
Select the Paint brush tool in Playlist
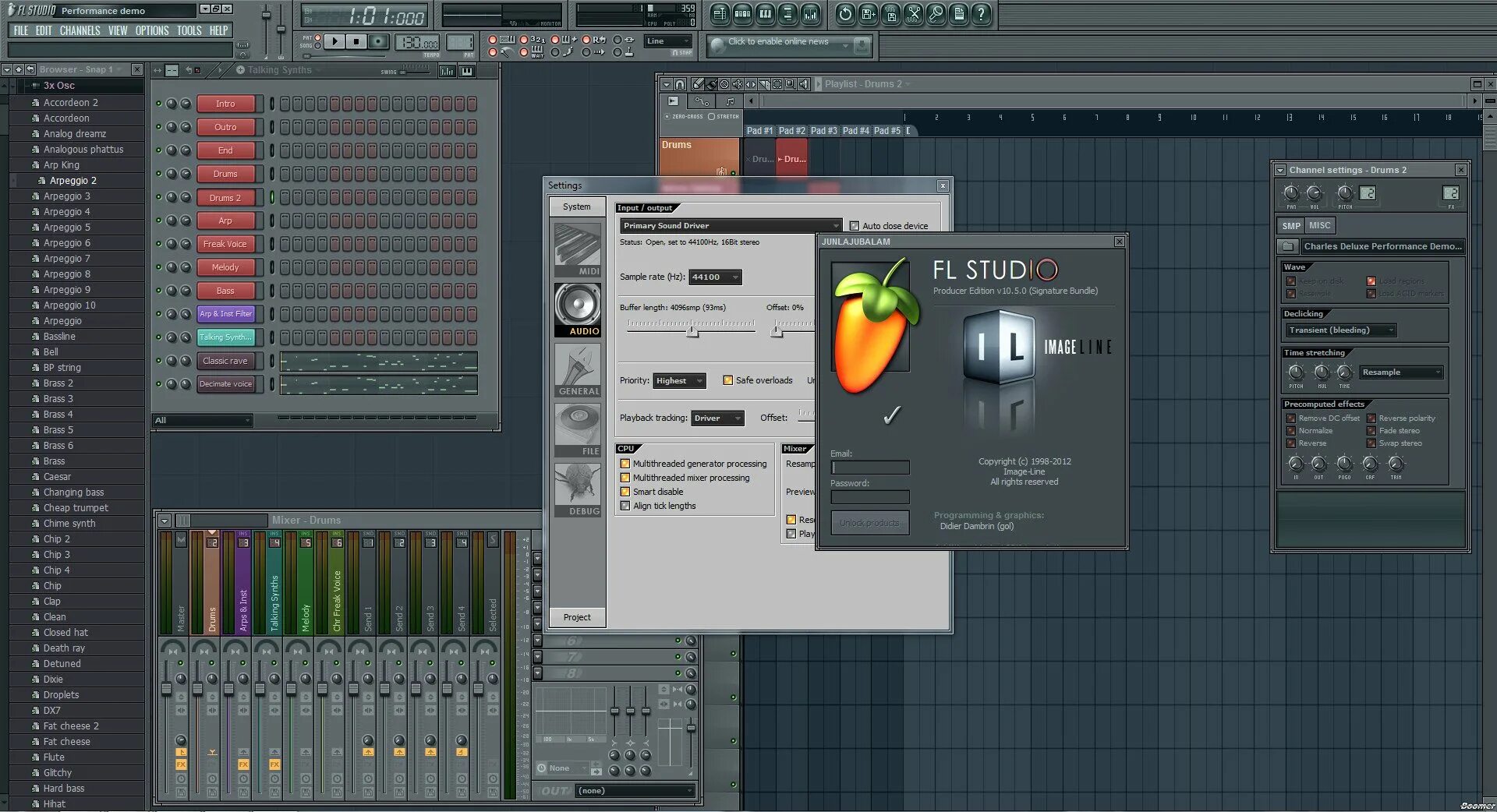[711, 84]
